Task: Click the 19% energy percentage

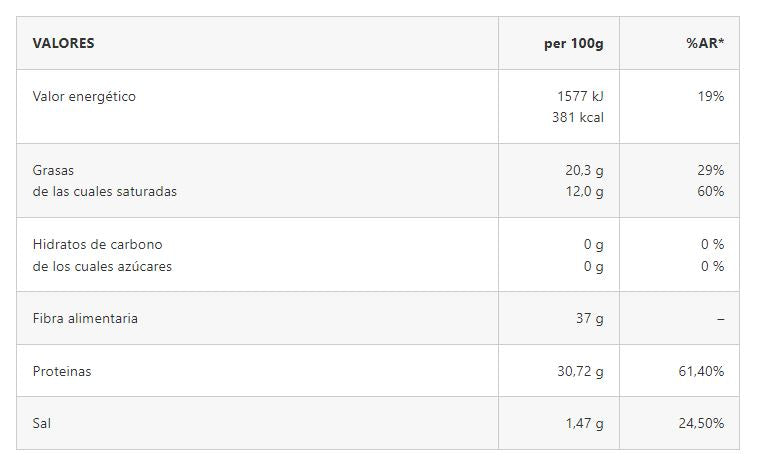Action: point(712,97)
